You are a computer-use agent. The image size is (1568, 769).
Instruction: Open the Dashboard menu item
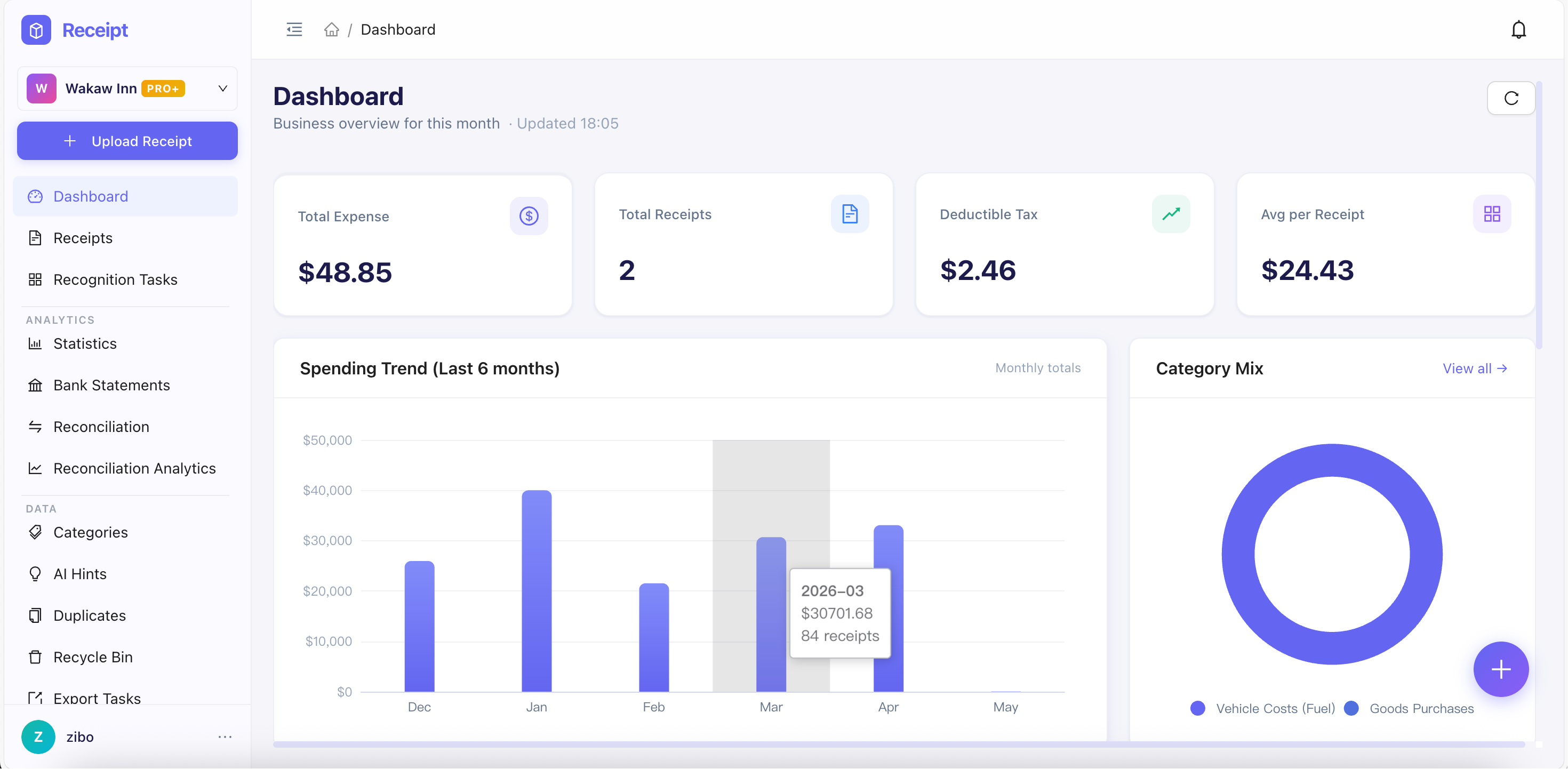click(125, 196)
